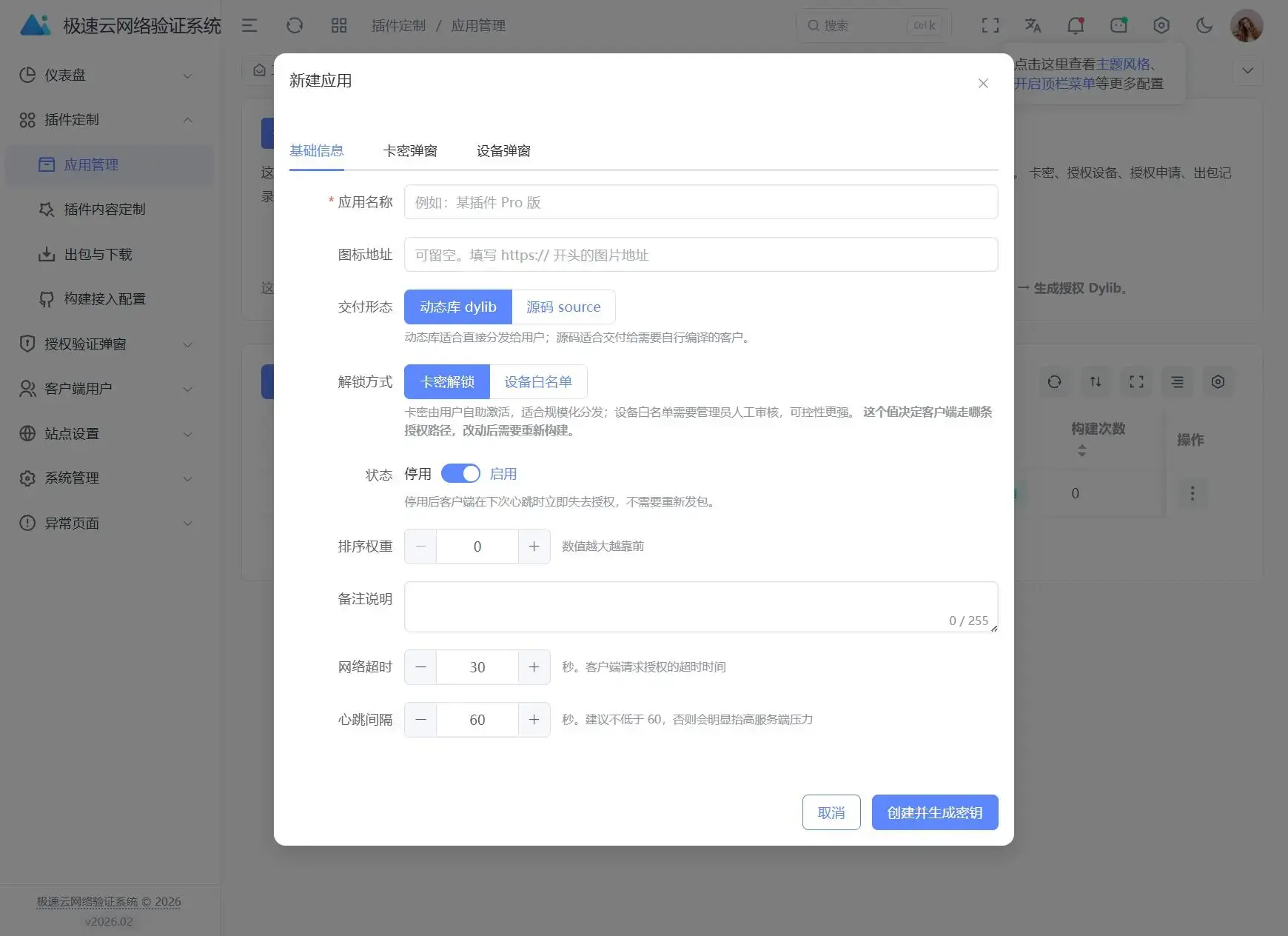Click 创建并生成密钥 button
This screenshot has width=1288, height=936.
935,812
